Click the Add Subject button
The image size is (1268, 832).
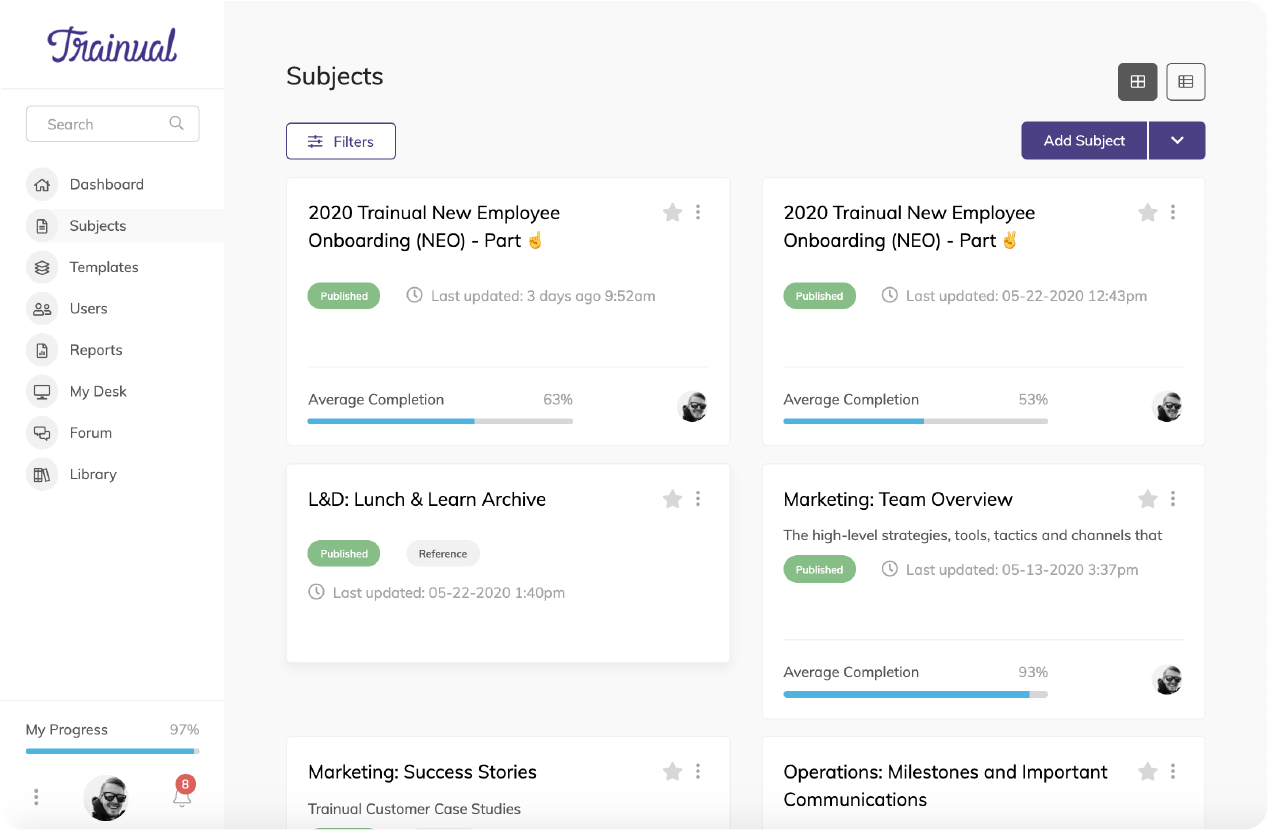pyautogui.click(x=1083, y=140)
